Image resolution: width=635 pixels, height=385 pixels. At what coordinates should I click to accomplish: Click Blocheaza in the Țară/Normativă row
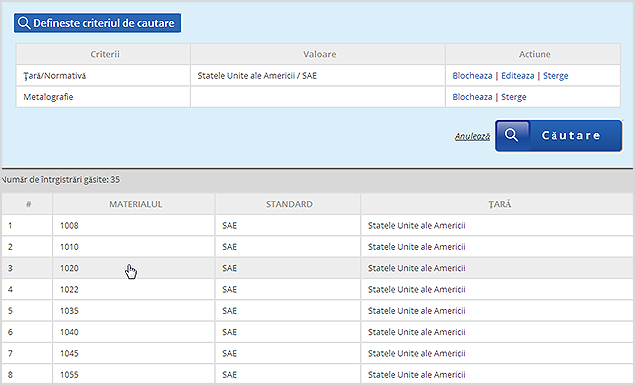472,76
